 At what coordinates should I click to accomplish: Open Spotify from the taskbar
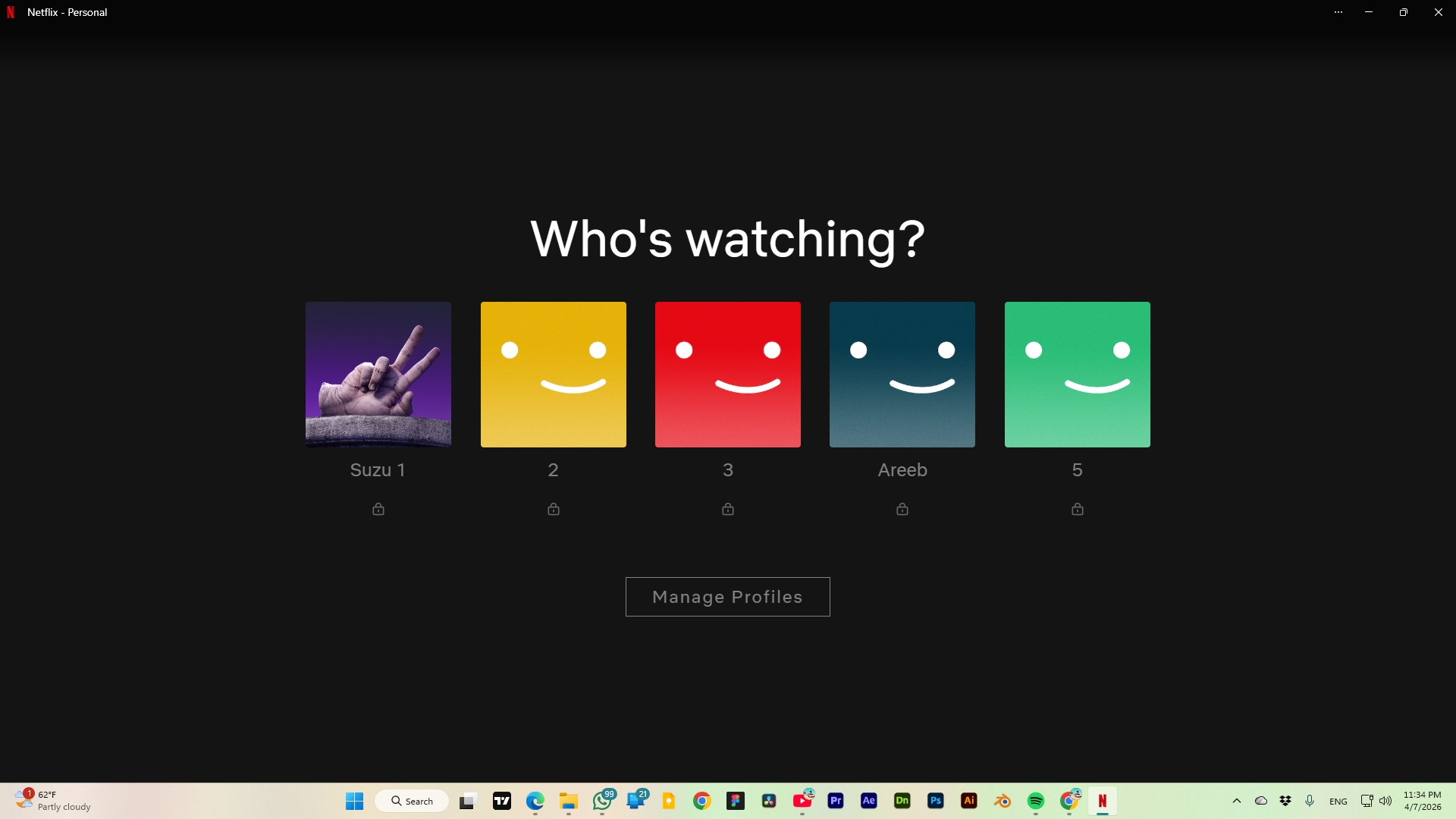(x=1035, y=801)
